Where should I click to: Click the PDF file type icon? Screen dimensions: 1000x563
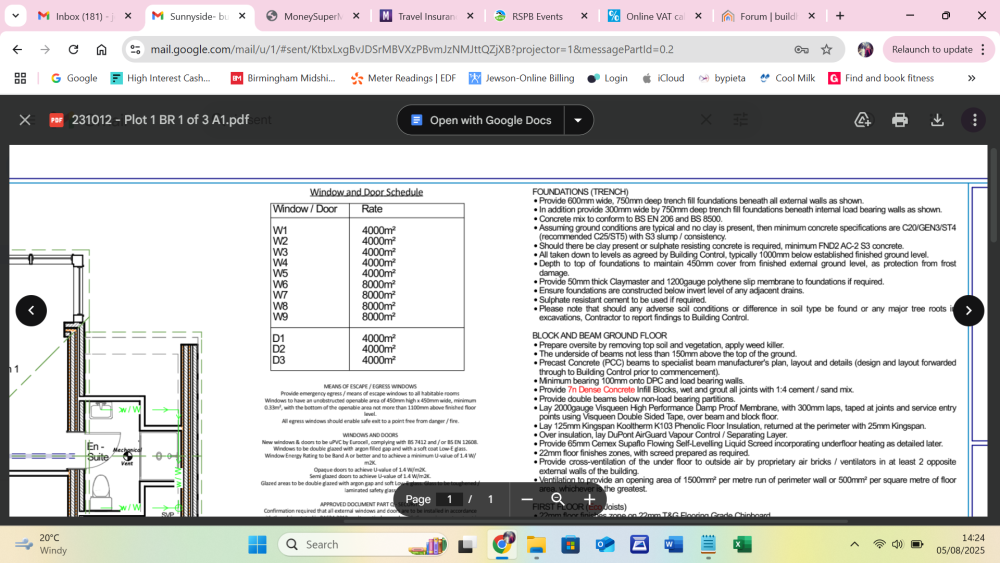56,120
